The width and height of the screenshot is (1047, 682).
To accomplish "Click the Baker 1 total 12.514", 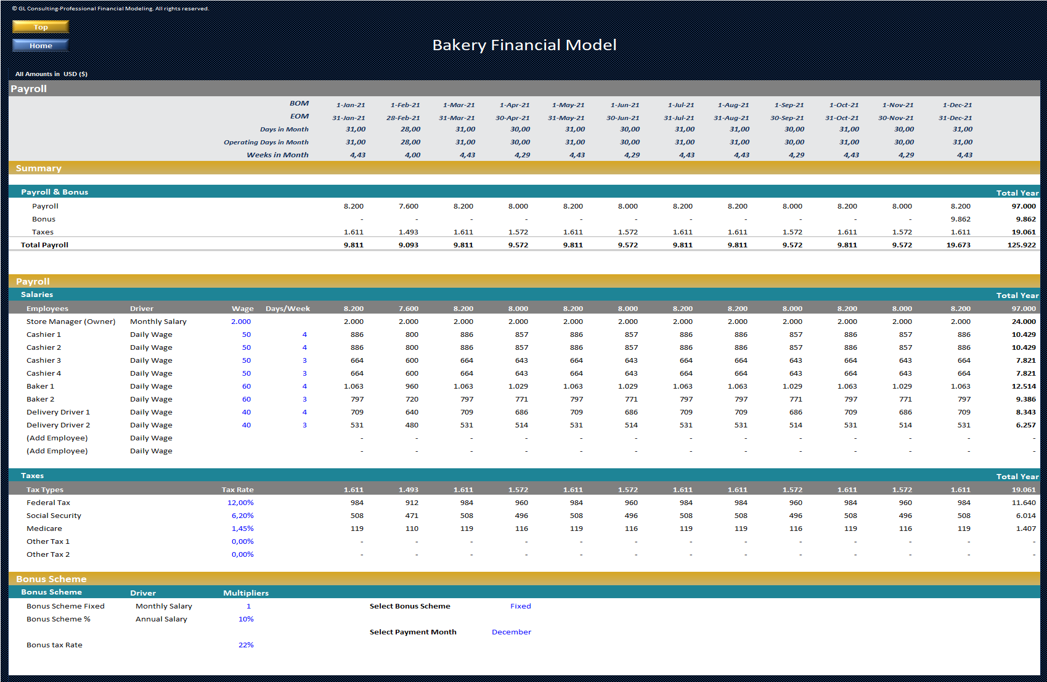I will pyautogui.click(x=1024, y=386).
